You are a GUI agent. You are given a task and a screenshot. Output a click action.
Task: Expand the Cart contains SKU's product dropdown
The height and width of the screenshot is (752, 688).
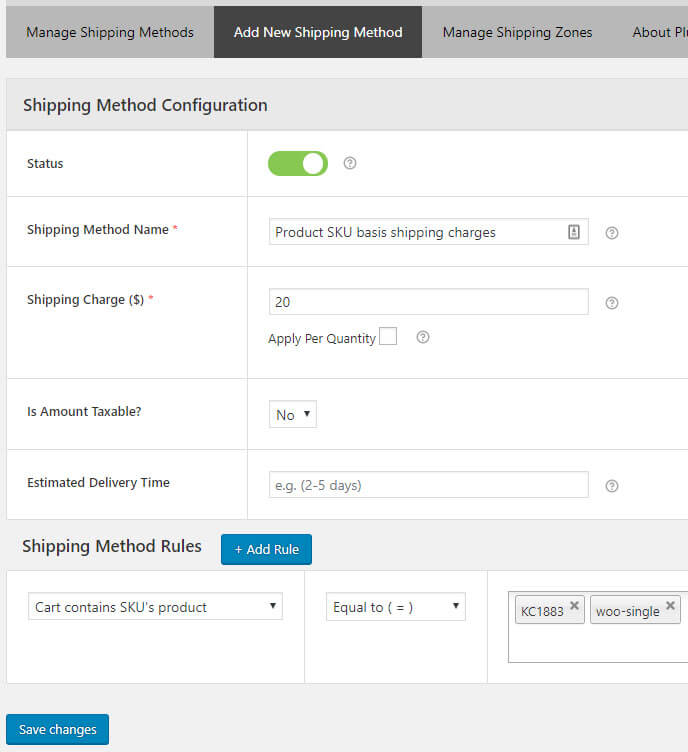tap(155, 607)
